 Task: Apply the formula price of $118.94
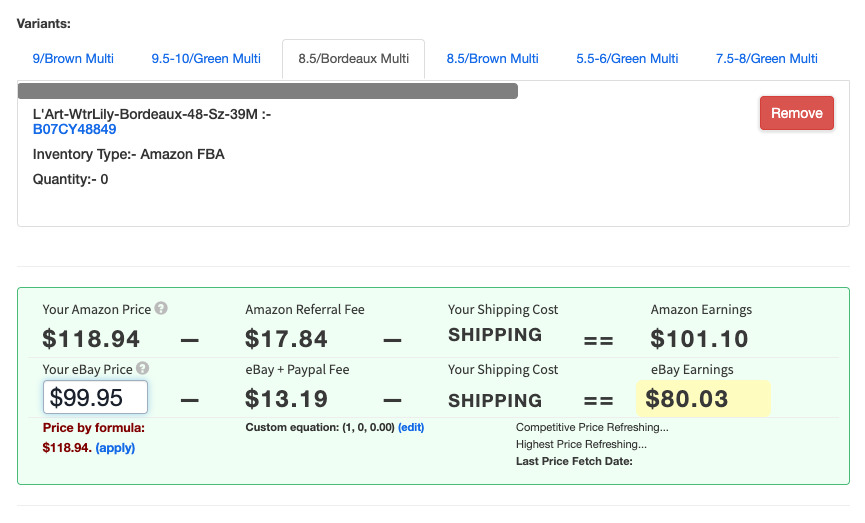(115, 448)
